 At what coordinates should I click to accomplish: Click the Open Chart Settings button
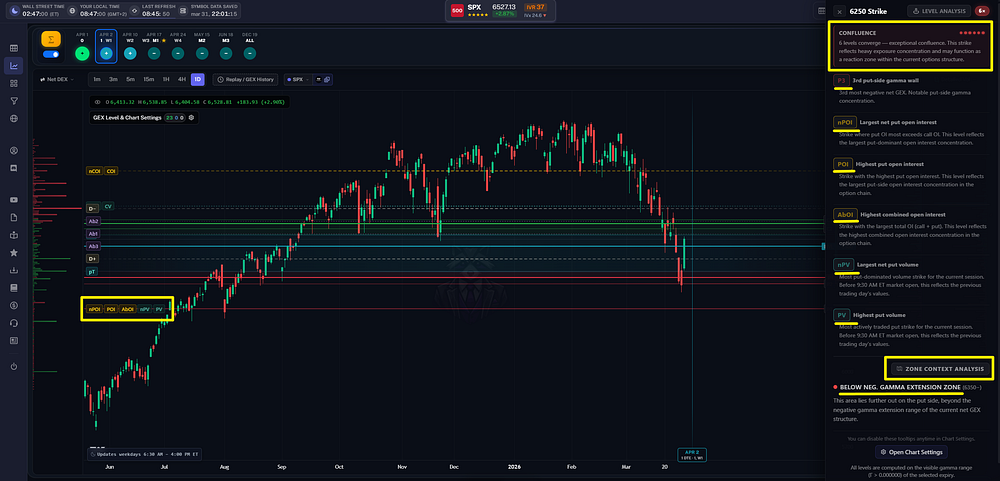click(x=911, y=452)
